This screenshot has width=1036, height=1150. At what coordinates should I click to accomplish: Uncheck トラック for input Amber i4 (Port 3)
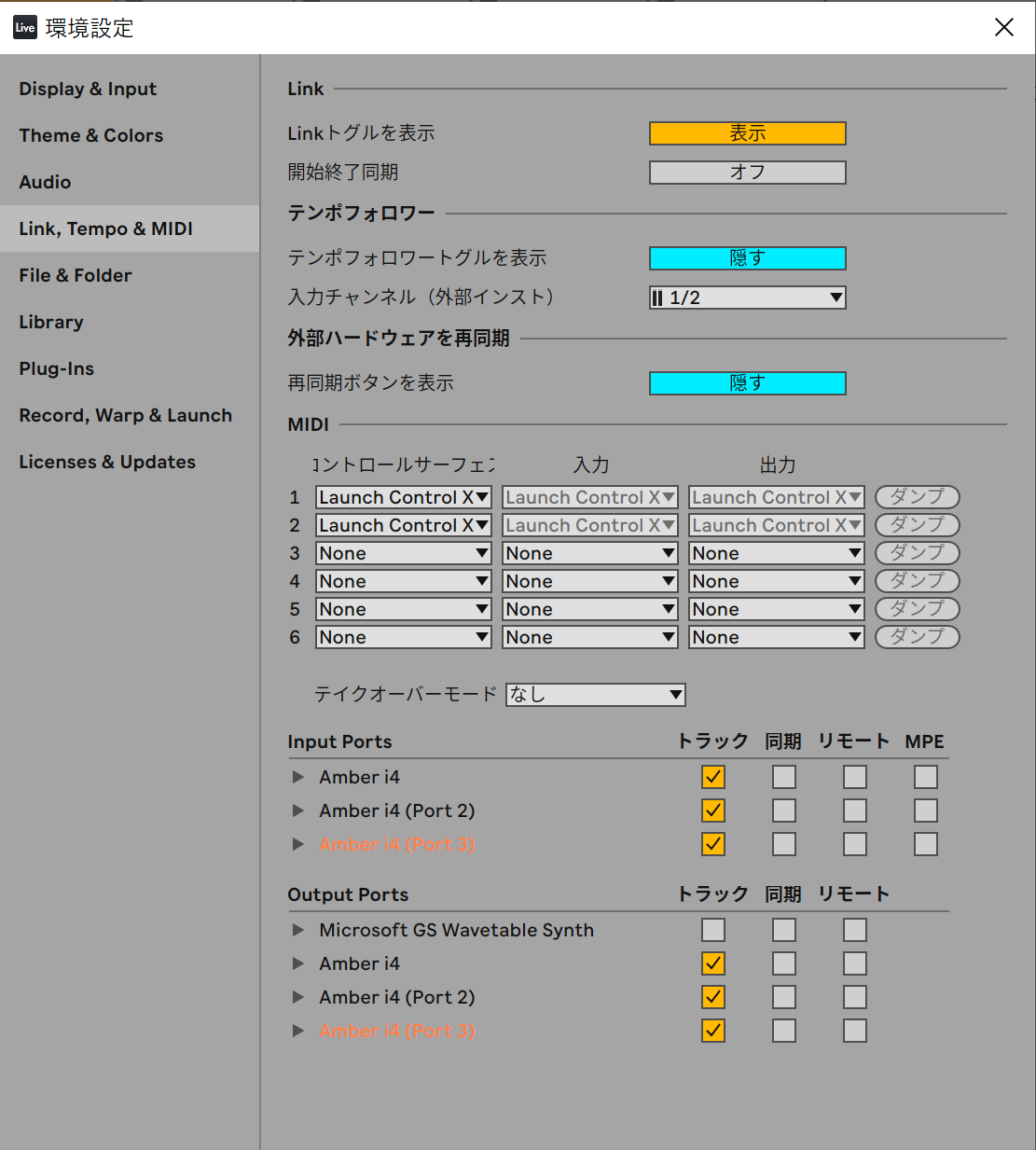pyautogui.click(x=713, y=844)
